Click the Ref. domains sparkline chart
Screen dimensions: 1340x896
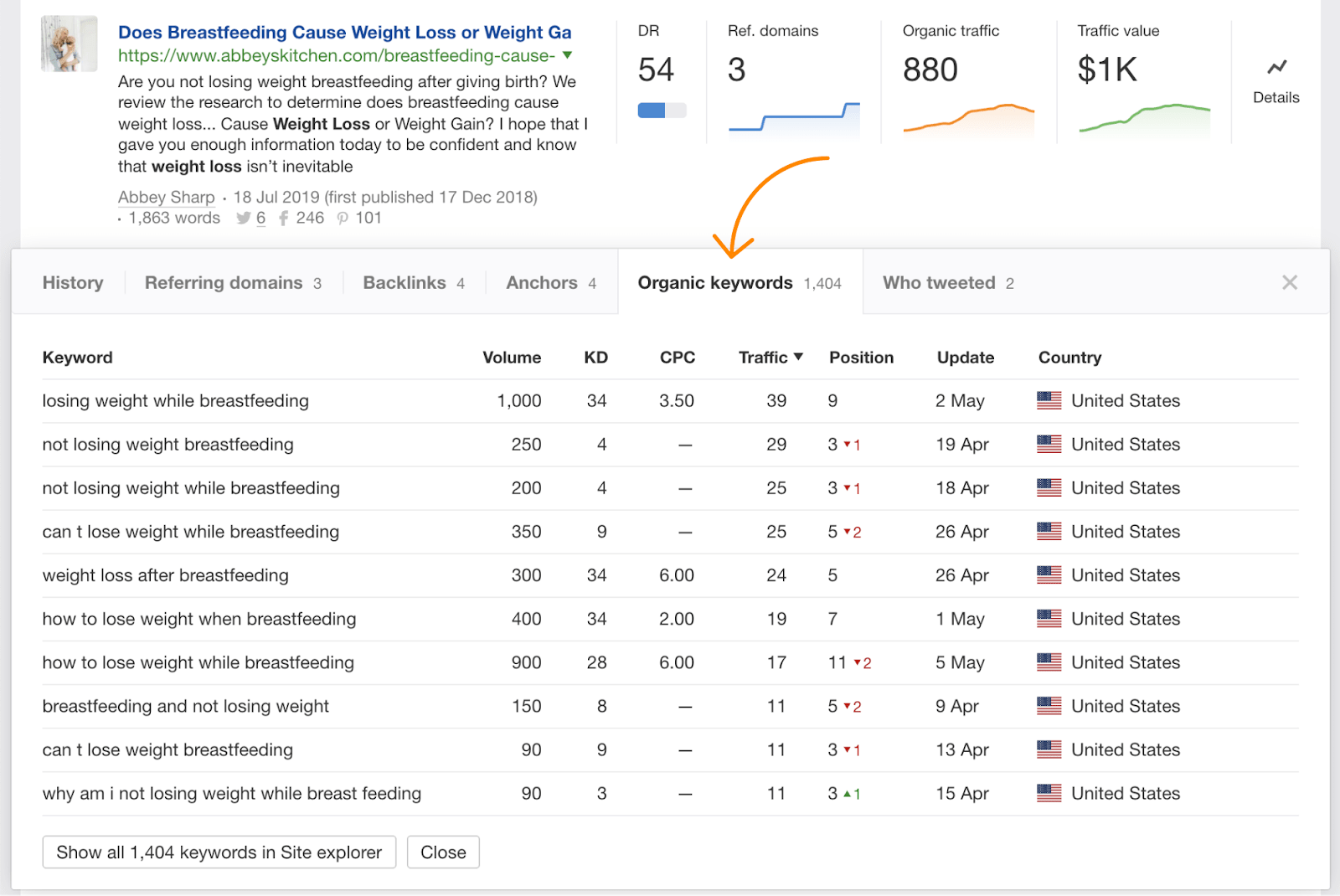pyautogui.click(x=791, y=117)
